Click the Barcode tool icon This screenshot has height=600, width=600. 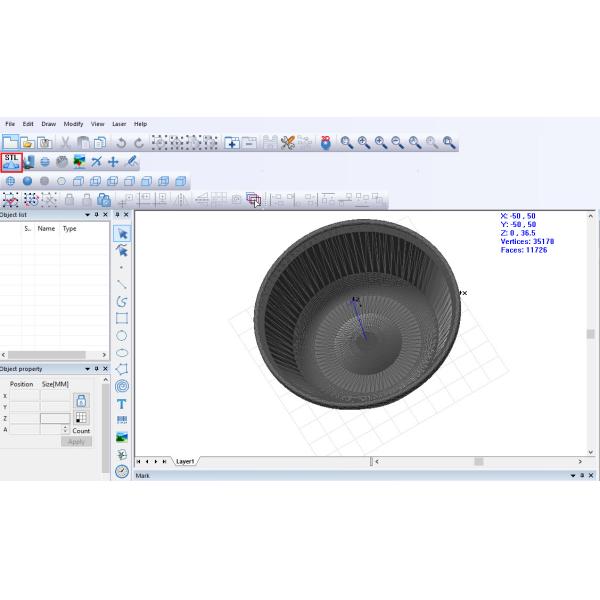pyautogui.click(x=122, y=421)
